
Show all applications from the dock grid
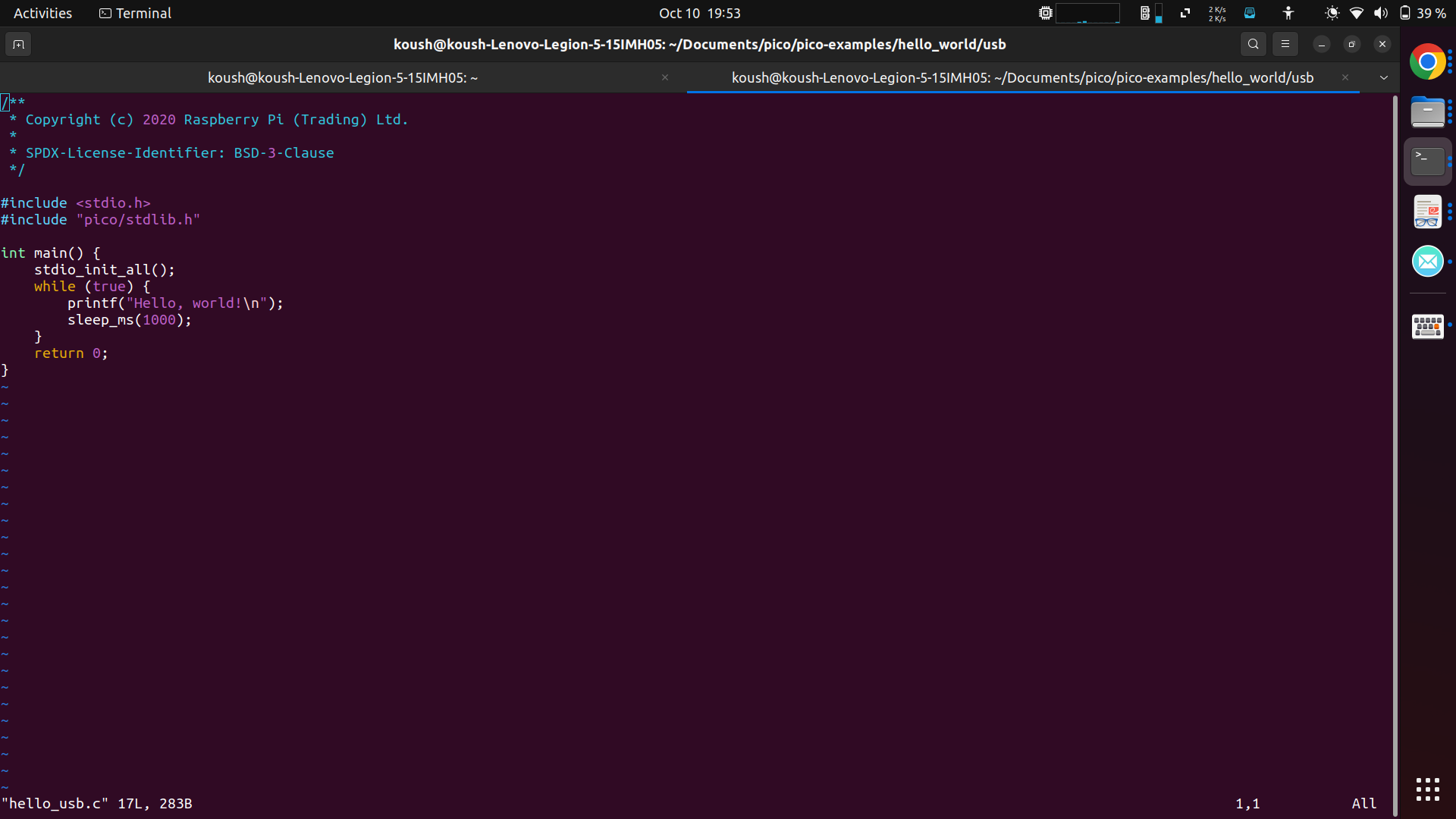[1428, 789]
